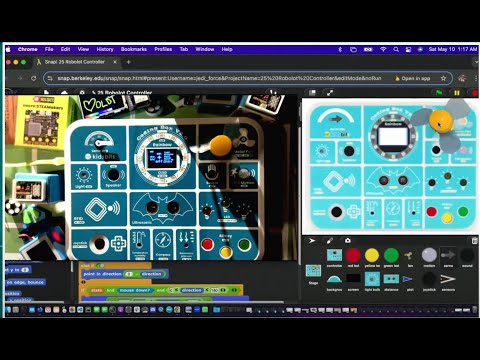Click the white screen on the stage controller
This screenshot has width=480, height=360.
coord(394,136)
